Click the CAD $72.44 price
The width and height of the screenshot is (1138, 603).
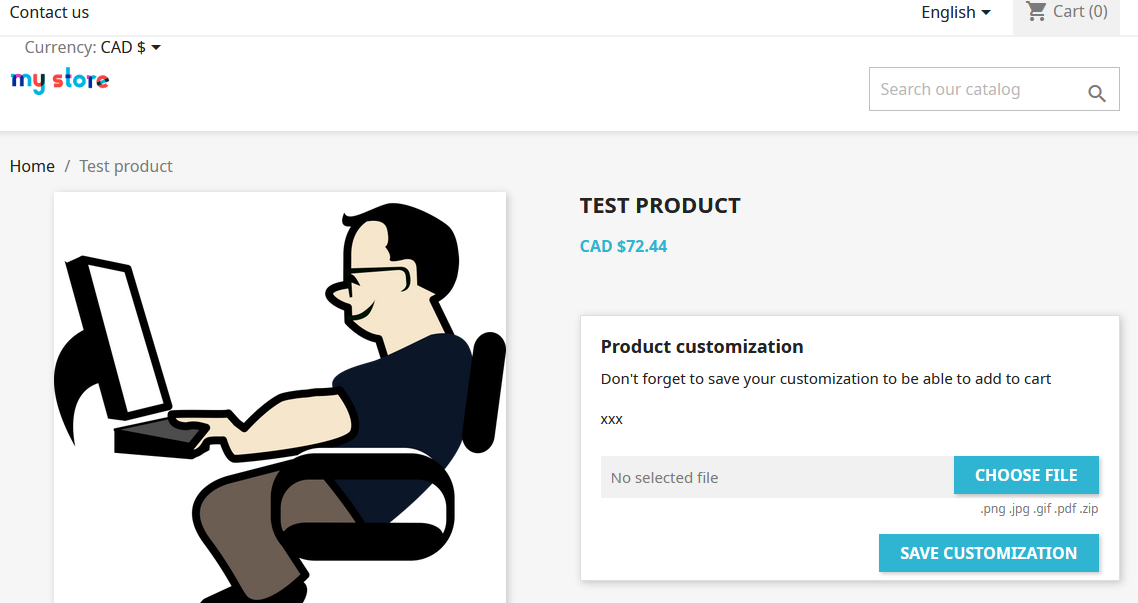click(x=623, y=246)
